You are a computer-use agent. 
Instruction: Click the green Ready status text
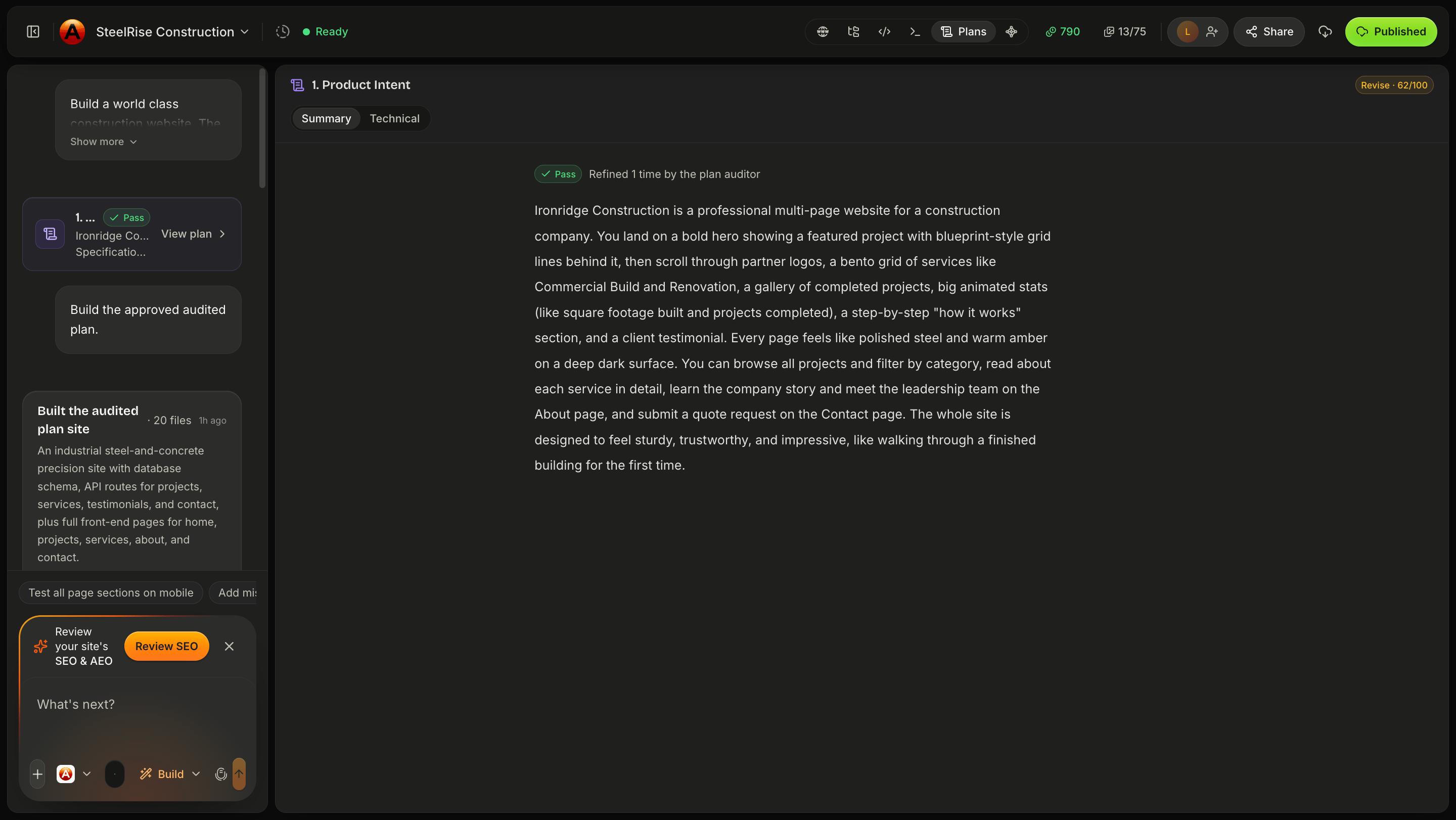[x=331, y=32]
